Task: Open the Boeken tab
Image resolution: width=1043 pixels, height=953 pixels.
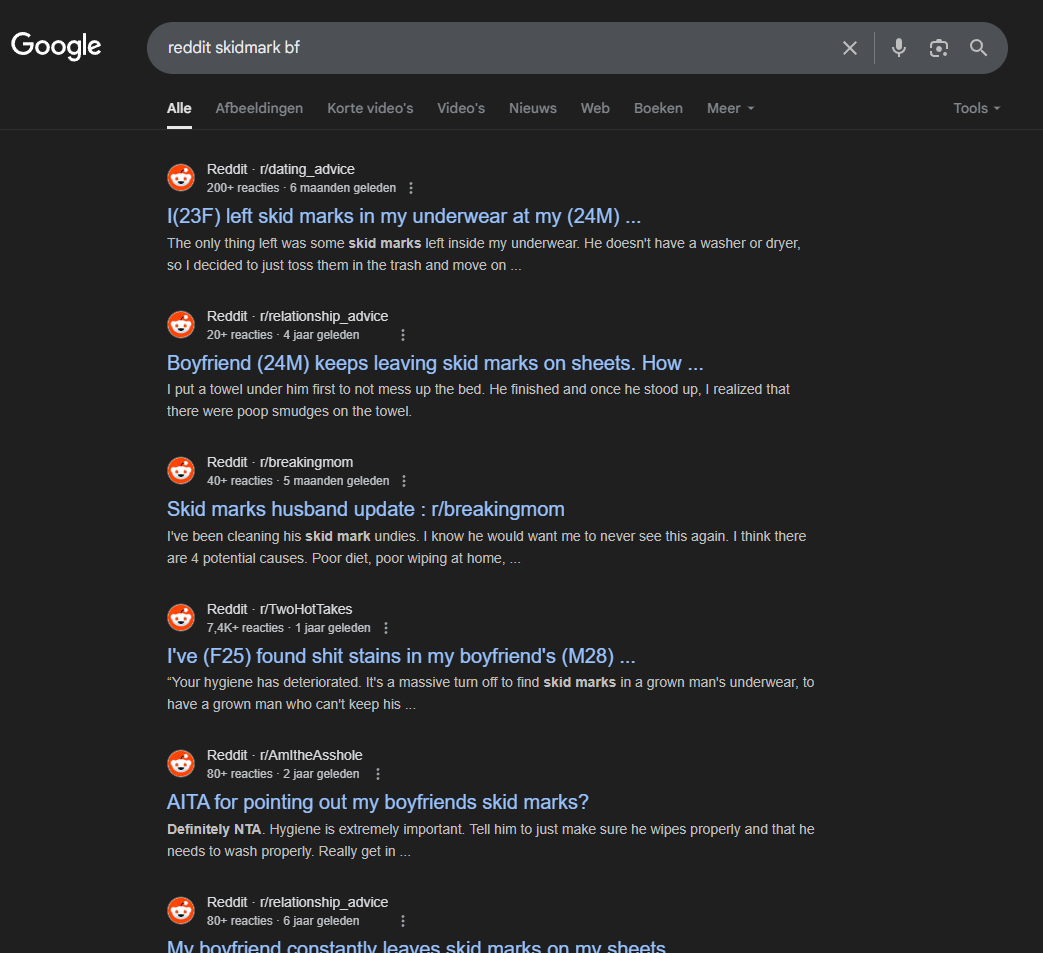Action: 658,108
